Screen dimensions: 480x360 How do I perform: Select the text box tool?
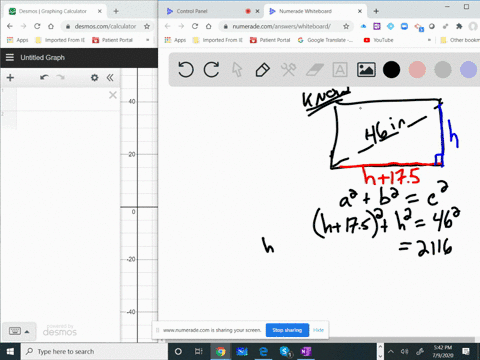(340, 70)
